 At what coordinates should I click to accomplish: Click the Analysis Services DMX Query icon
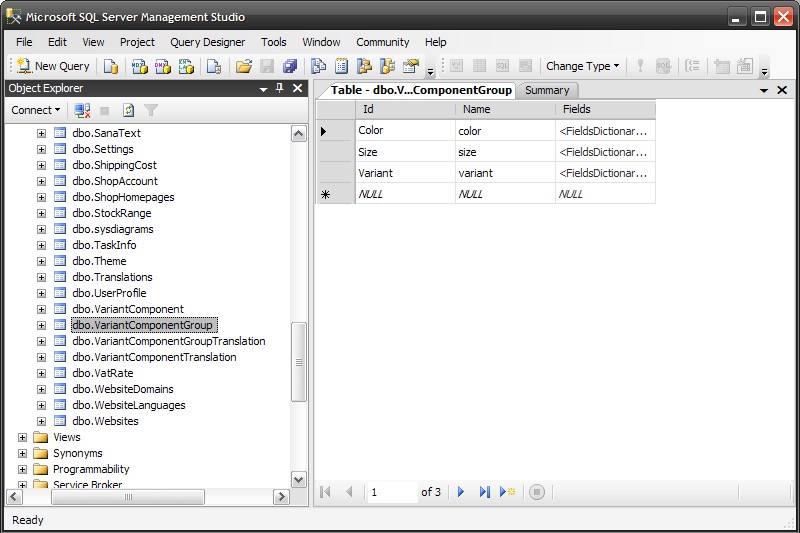coord(163,66)
